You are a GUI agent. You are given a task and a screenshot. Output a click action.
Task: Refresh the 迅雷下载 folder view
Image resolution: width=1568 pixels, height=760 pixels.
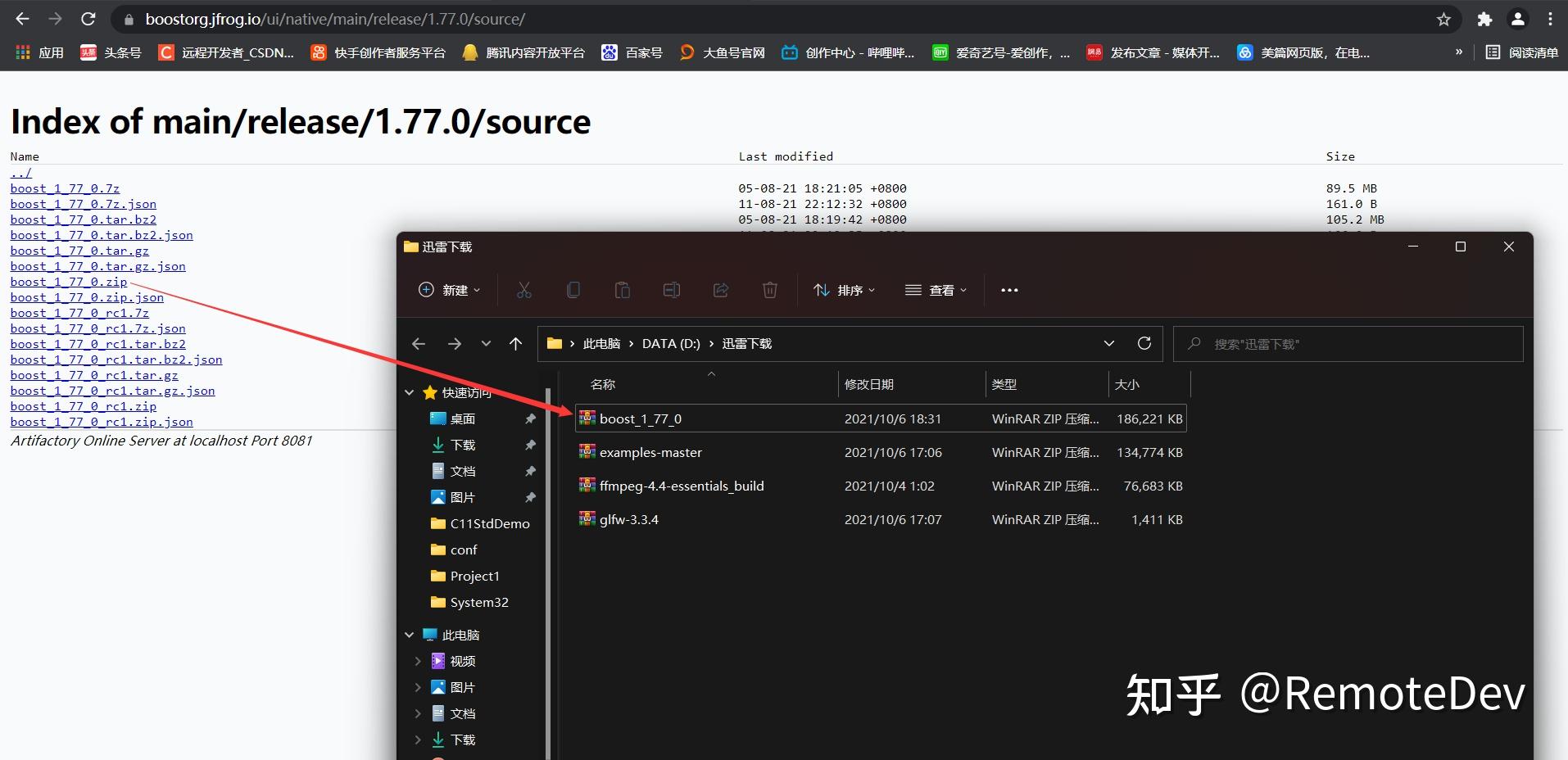pos(1145,343)
